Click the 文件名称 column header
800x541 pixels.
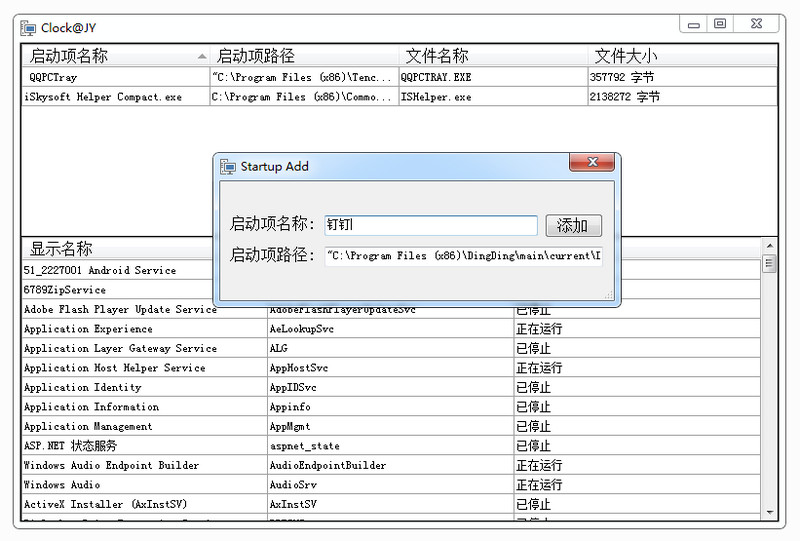[493, 56]
